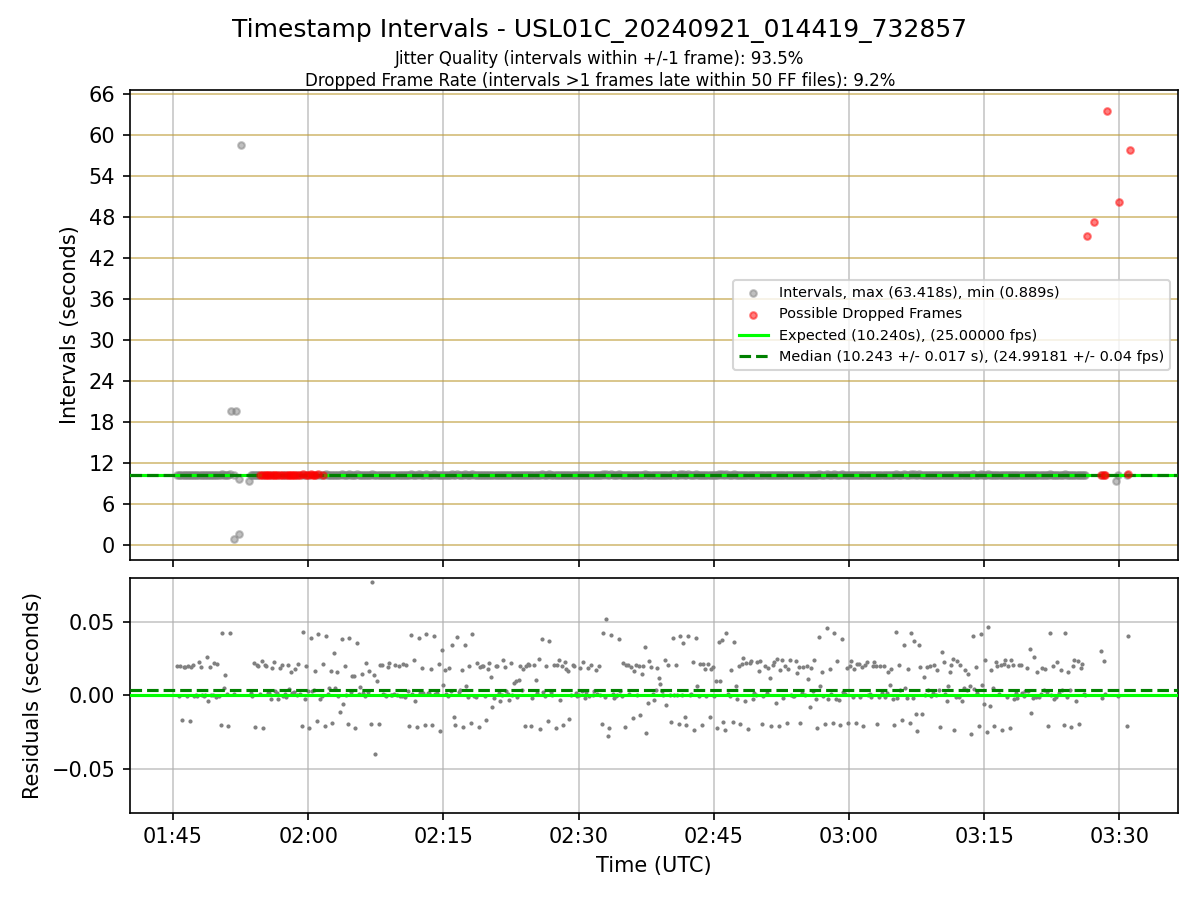The image size is (1200, 900).
Task: Click the x-axis tick label '03:30'
Action: tap(1119, 837)
